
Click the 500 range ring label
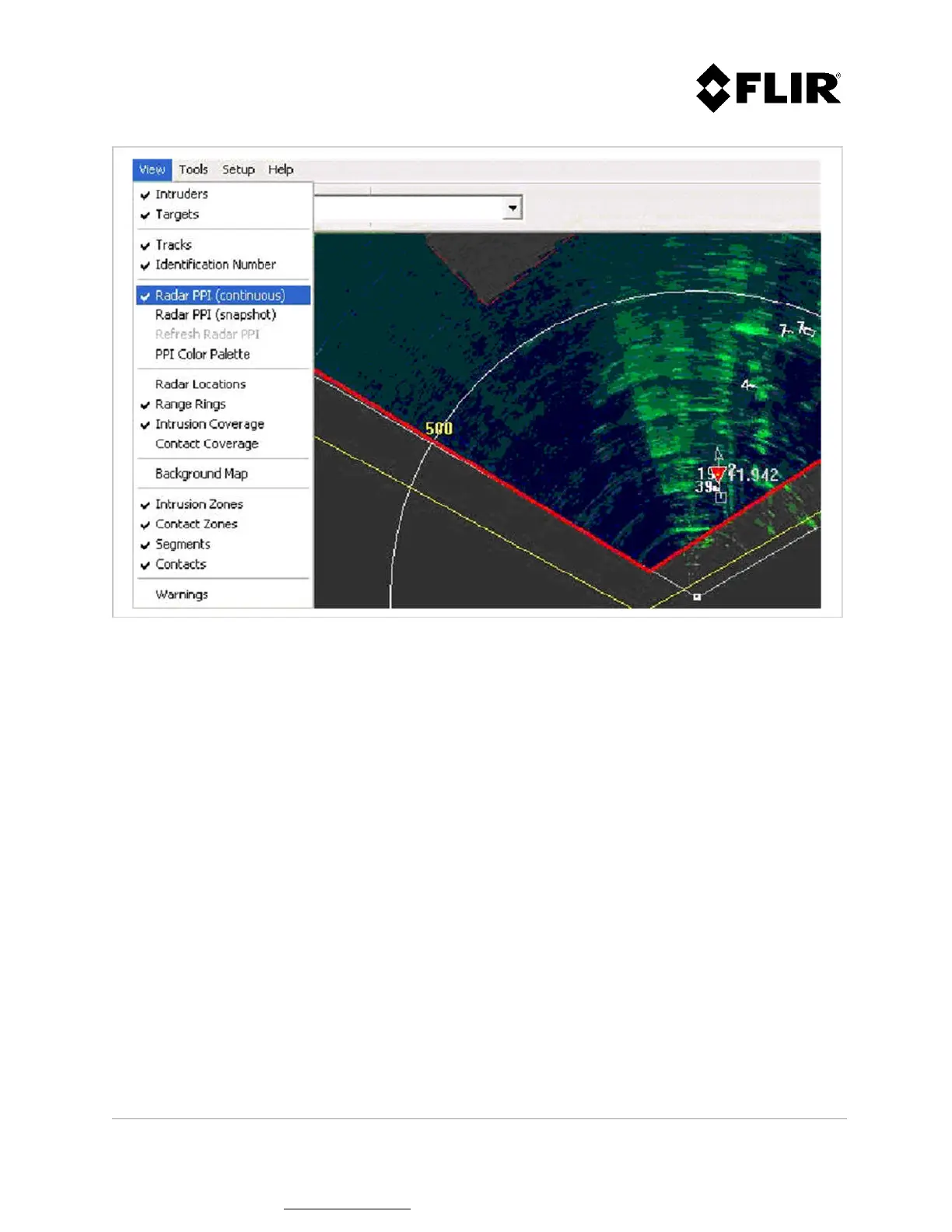pyautogui.click(x=439, y=428)
